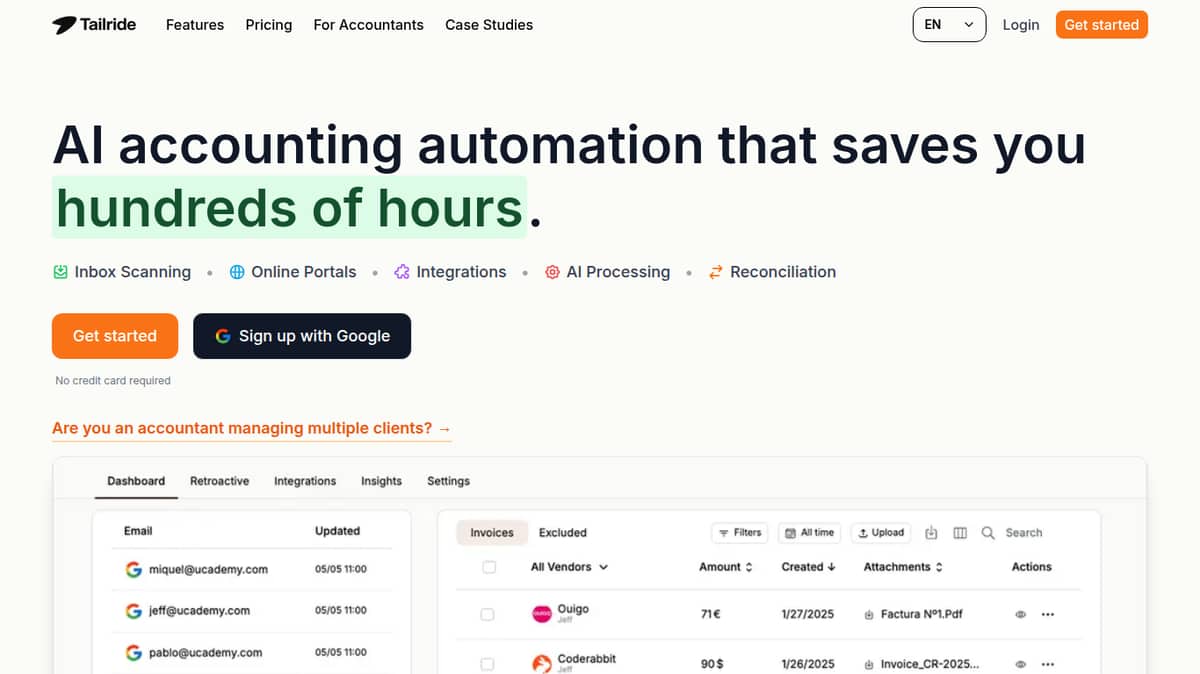Open the EN language dropdown

pyautogui.click(x=949, y=25)
